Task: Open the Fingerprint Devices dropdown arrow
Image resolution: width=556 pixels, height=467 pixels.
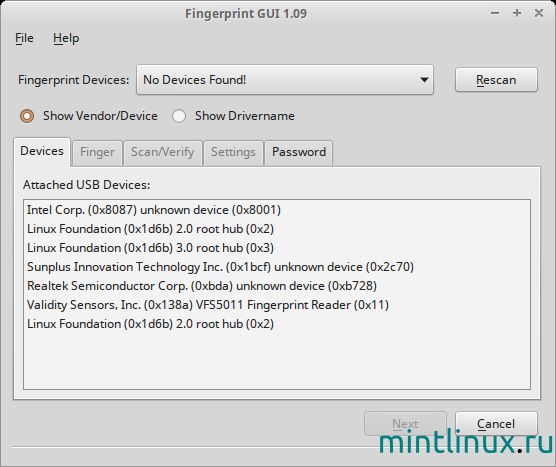Action: point(424,80)
